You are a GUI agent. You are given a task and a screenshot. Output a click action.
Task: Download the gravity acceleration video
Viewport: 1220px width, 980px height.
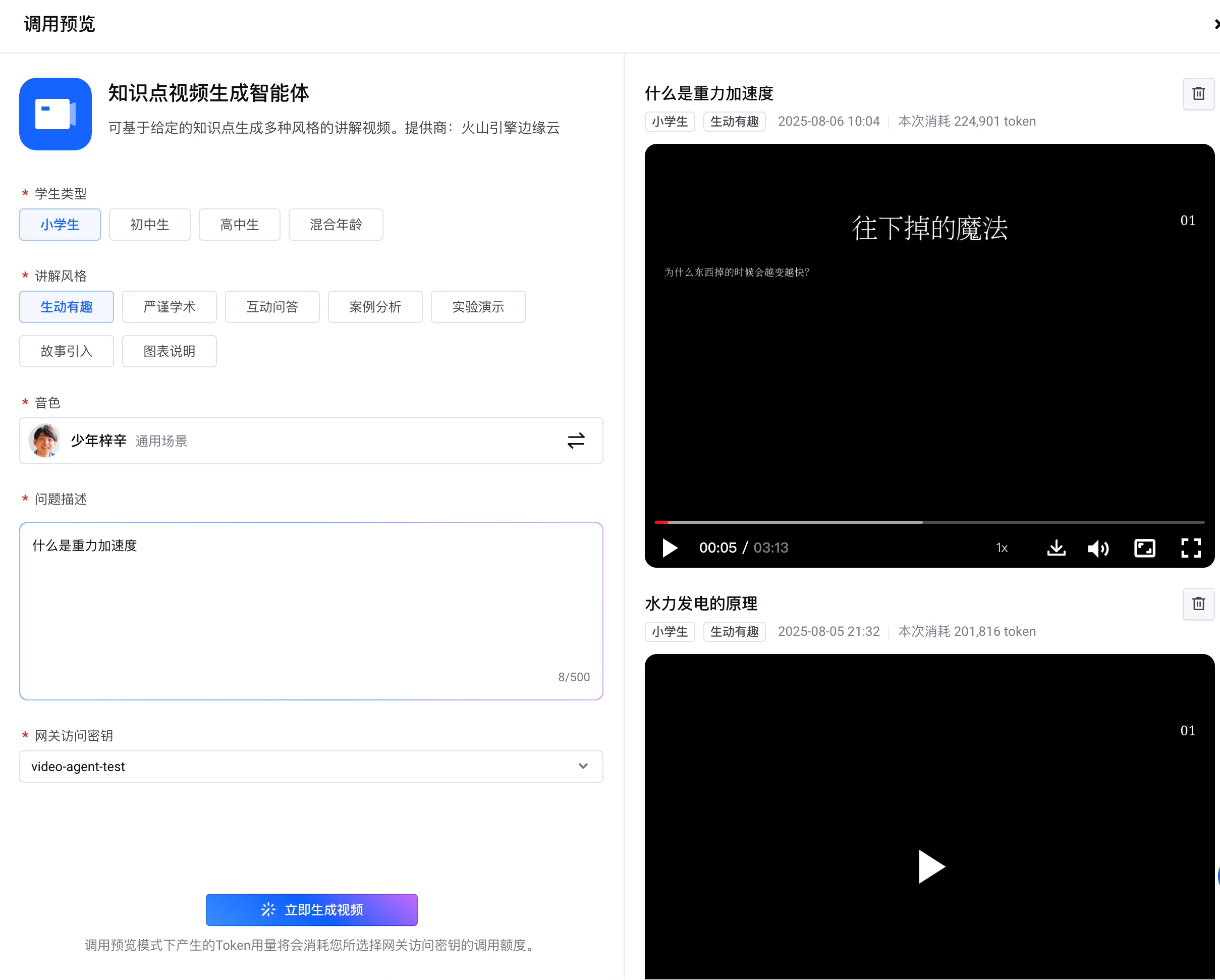pos(1056,548)
